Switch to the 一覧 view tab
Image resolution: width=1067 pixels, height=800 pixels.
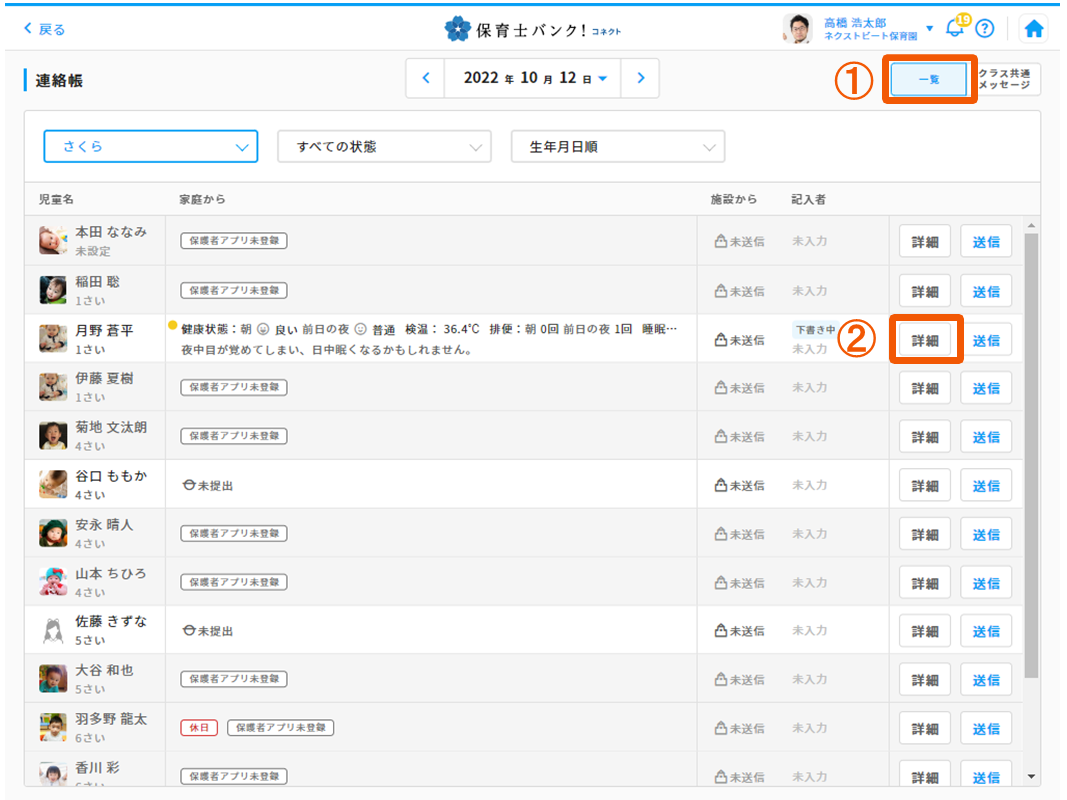[928, 79]
